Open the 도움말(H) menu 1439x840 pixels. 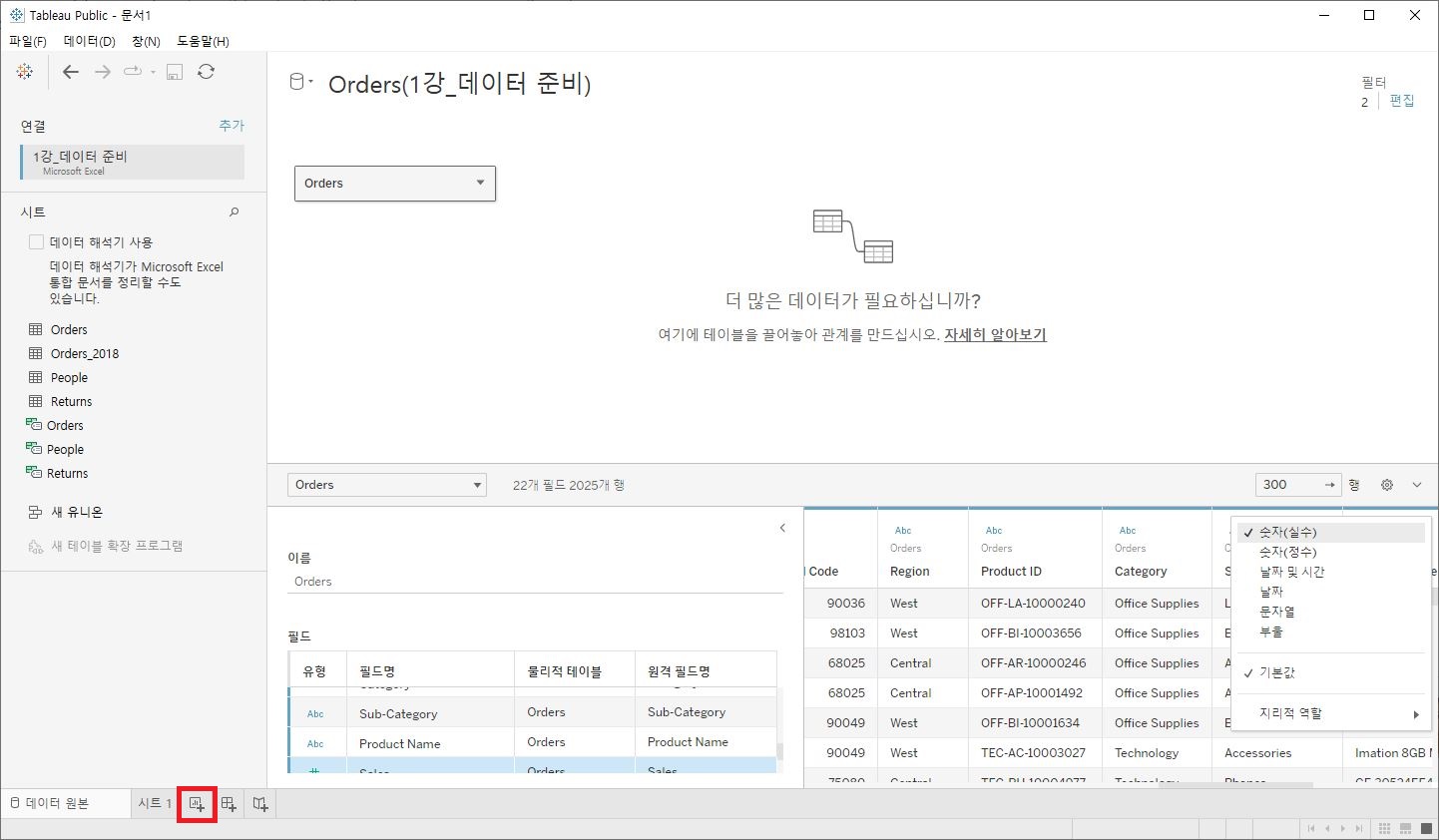pyautogui.click(x=203, y=41)
